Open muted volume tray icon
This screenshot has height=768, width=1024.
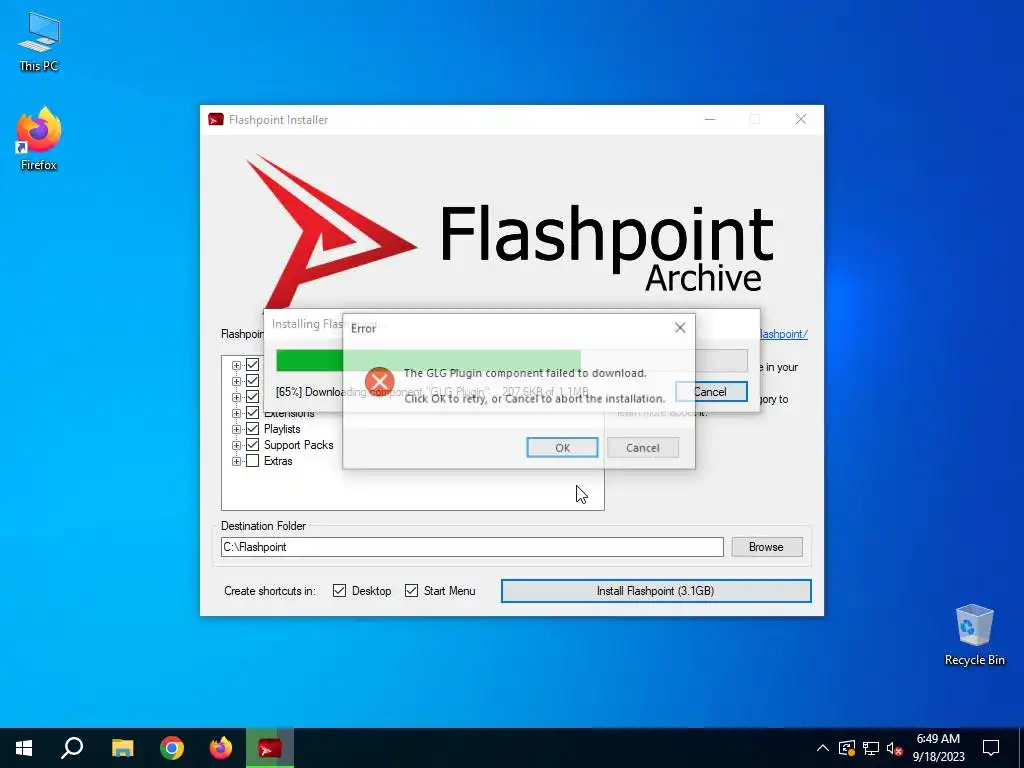tap(895, 748)
